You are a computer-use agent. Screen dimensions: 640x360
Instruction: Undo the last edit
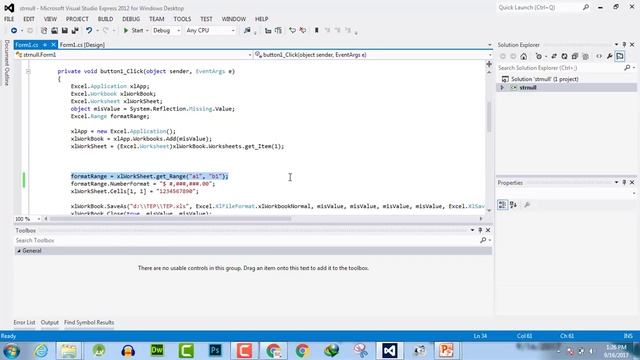[x=89, y=31]
